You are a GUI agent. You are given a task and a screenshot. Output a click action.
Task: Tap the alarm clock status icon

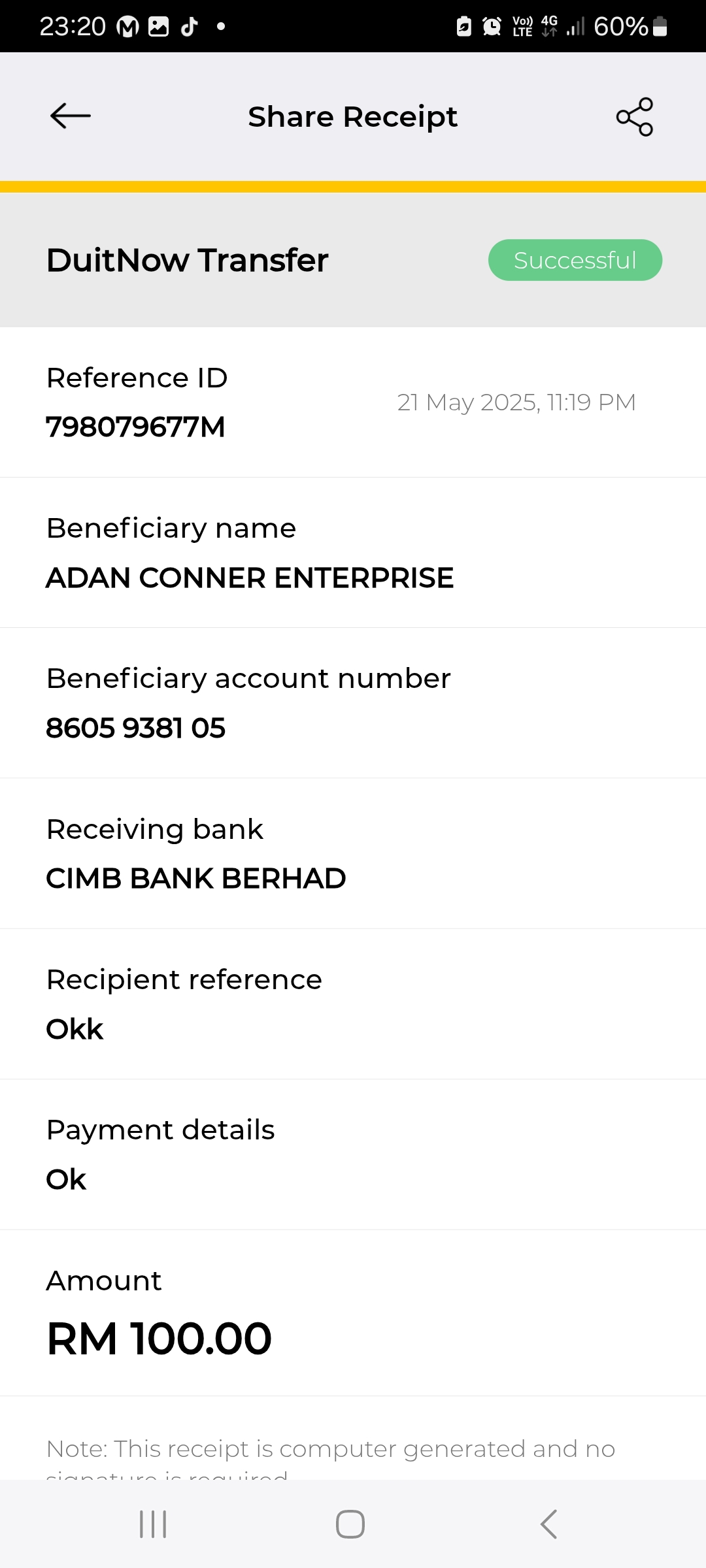point(492,26)
